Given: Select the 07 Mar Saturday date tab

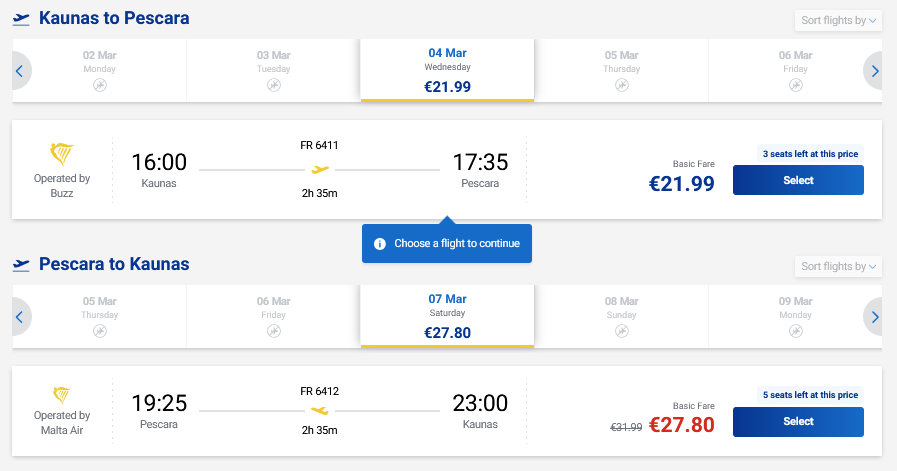Looking at the screenshot, I should 447,316.
